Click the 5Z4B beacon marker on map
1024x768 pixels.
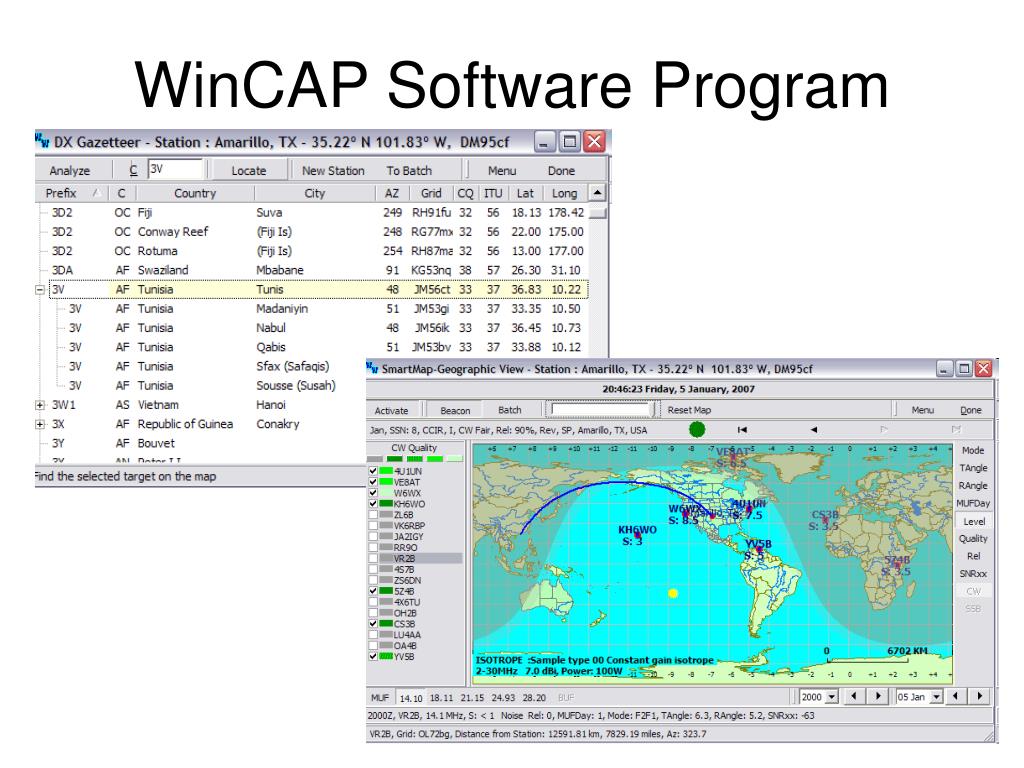[897, 566]
